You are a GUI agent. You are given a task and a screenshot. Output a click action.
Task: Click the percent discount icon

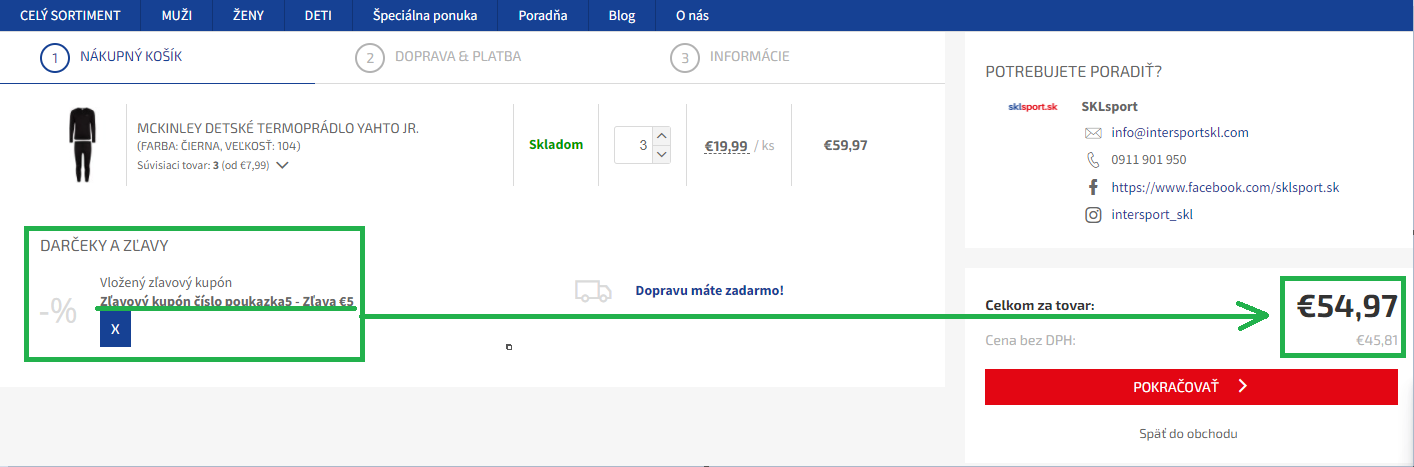[x=58, y=312]
